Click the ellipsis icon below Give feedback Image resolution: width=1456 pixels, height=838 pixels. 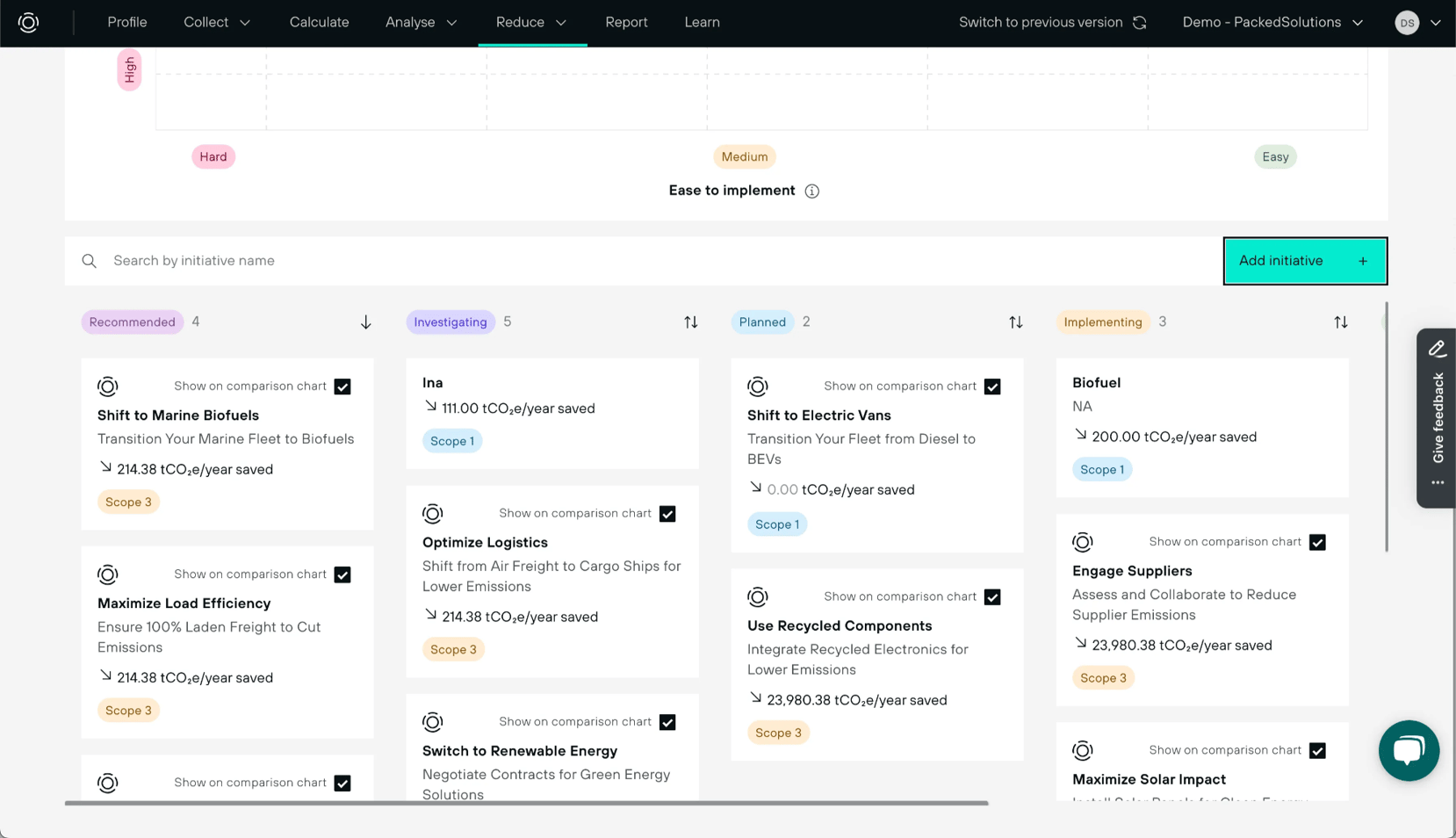pyautogui.click(x=1438, y=482)
